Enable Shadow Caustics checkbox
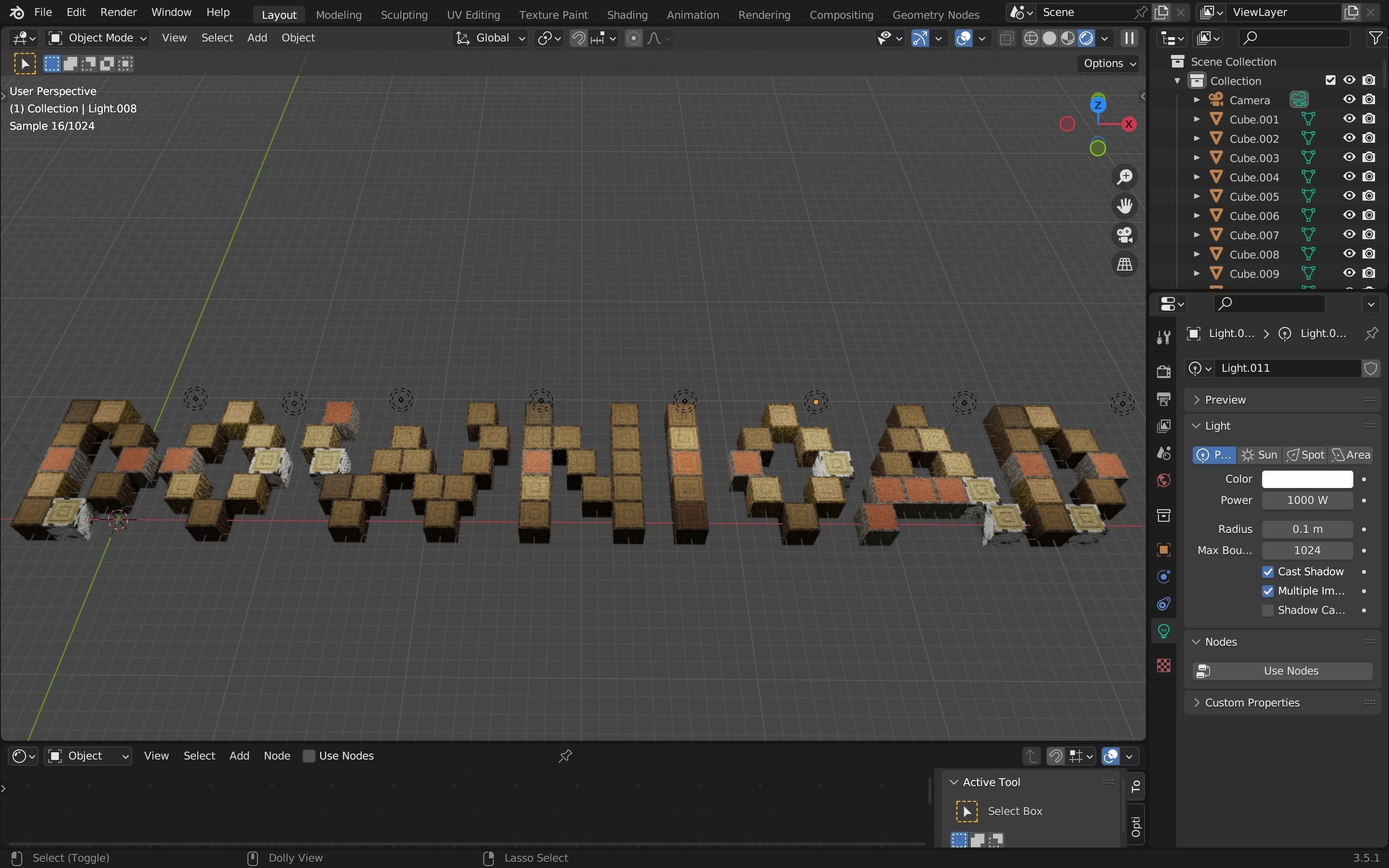The image size is (1389, 868). [x=1268, y=610]
